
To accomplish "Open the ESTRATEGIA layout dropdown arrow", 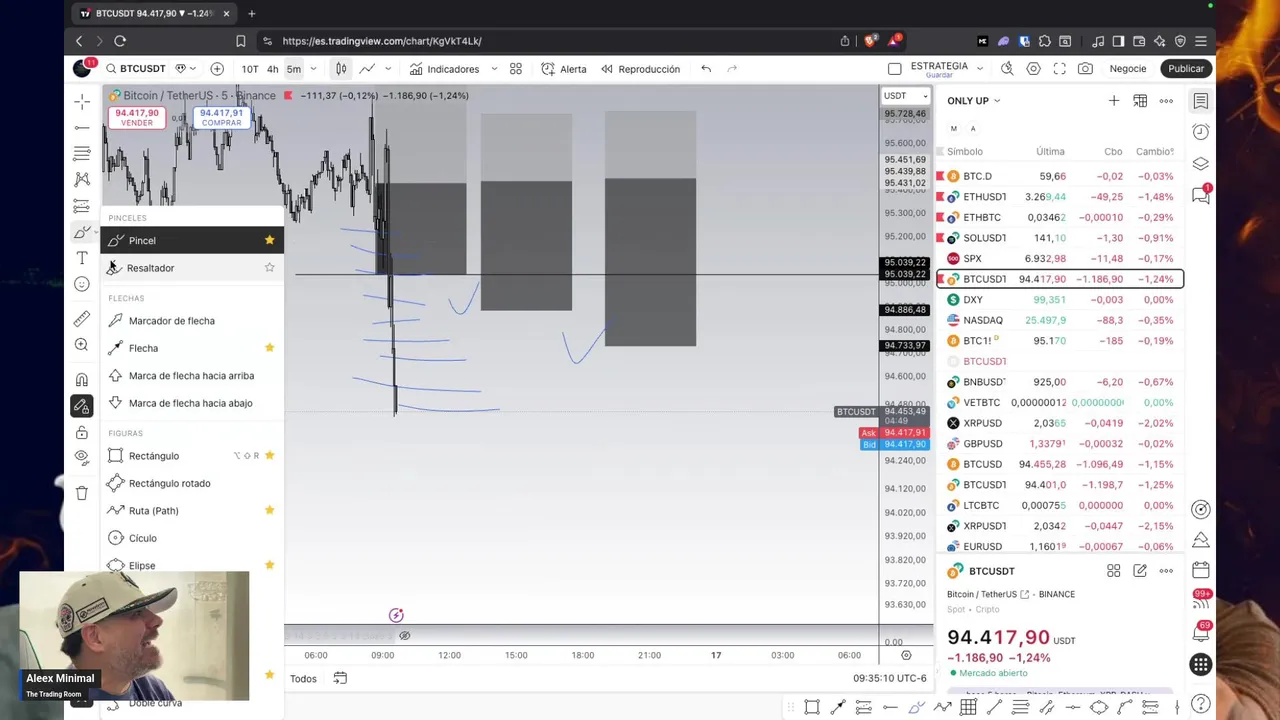I will (x=980, y=69).
